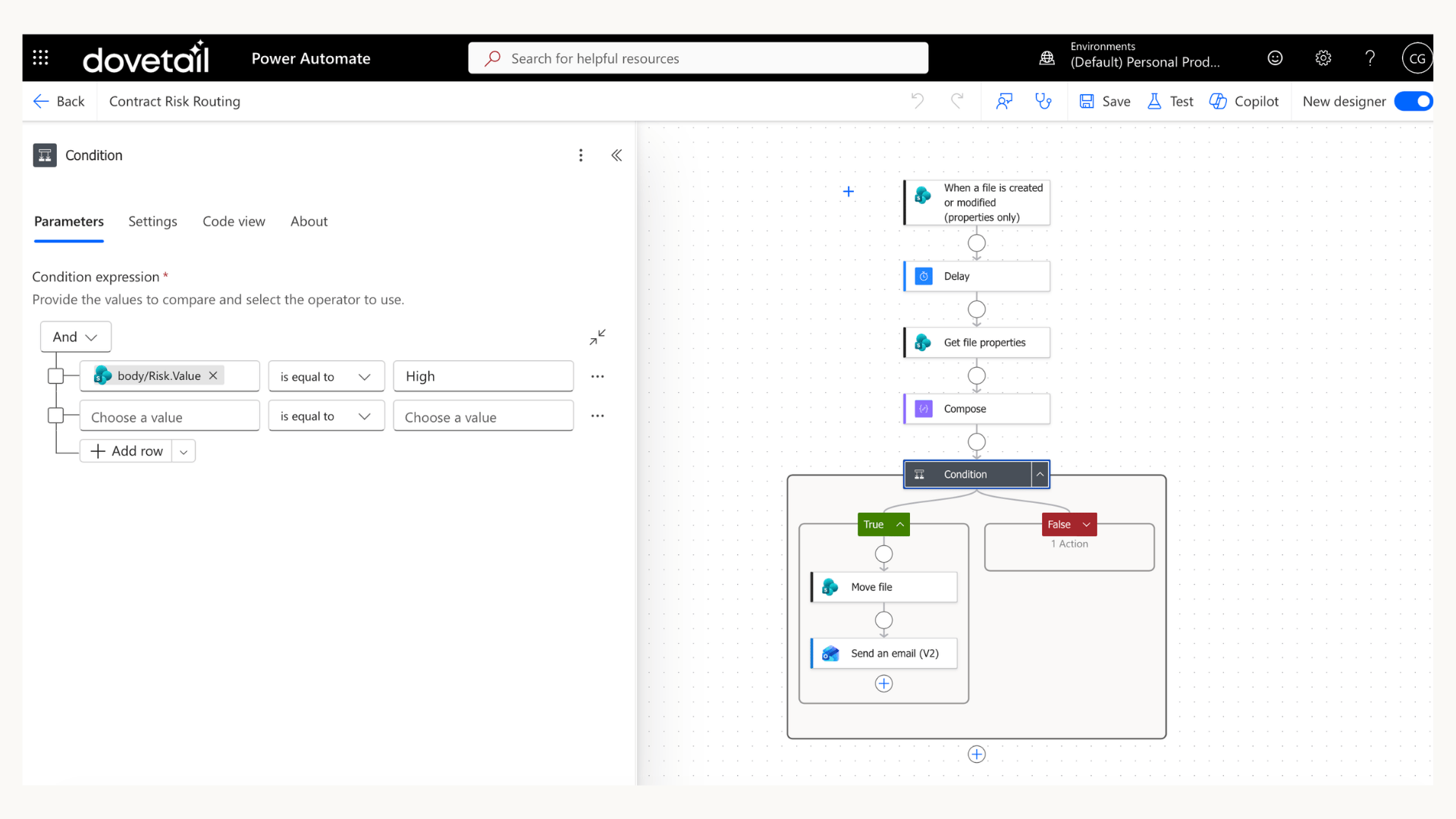Click the Power Automate title link
This screenshot has height=819, width=1456.
(311, 58)
